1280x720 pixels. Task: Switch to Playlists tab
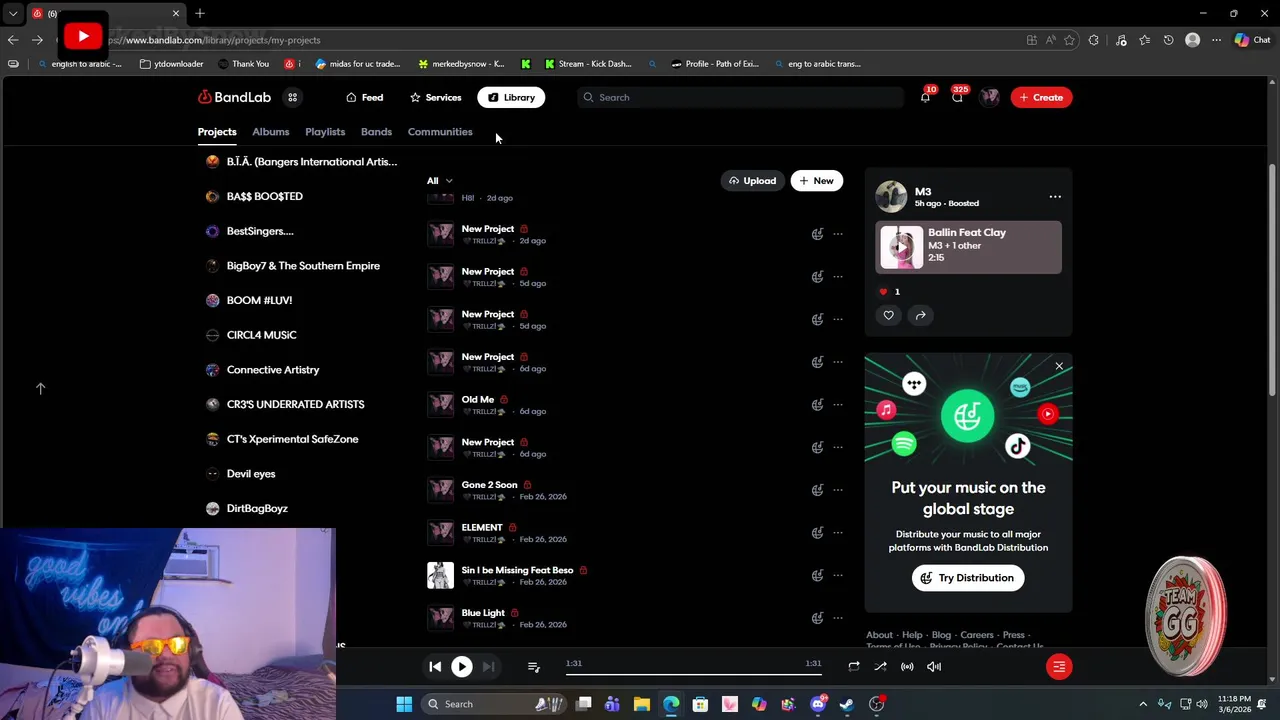pos(325,132)
